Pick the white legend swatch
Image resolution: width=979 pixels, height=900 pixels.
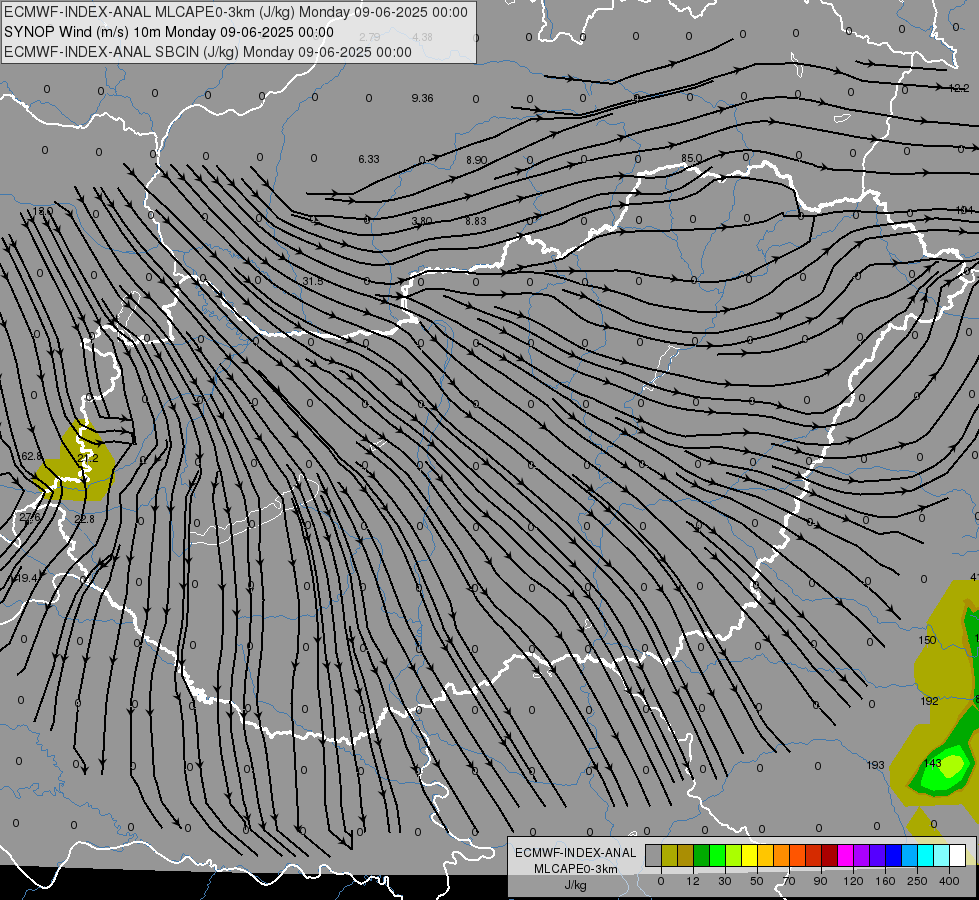(x=958, y=855)
